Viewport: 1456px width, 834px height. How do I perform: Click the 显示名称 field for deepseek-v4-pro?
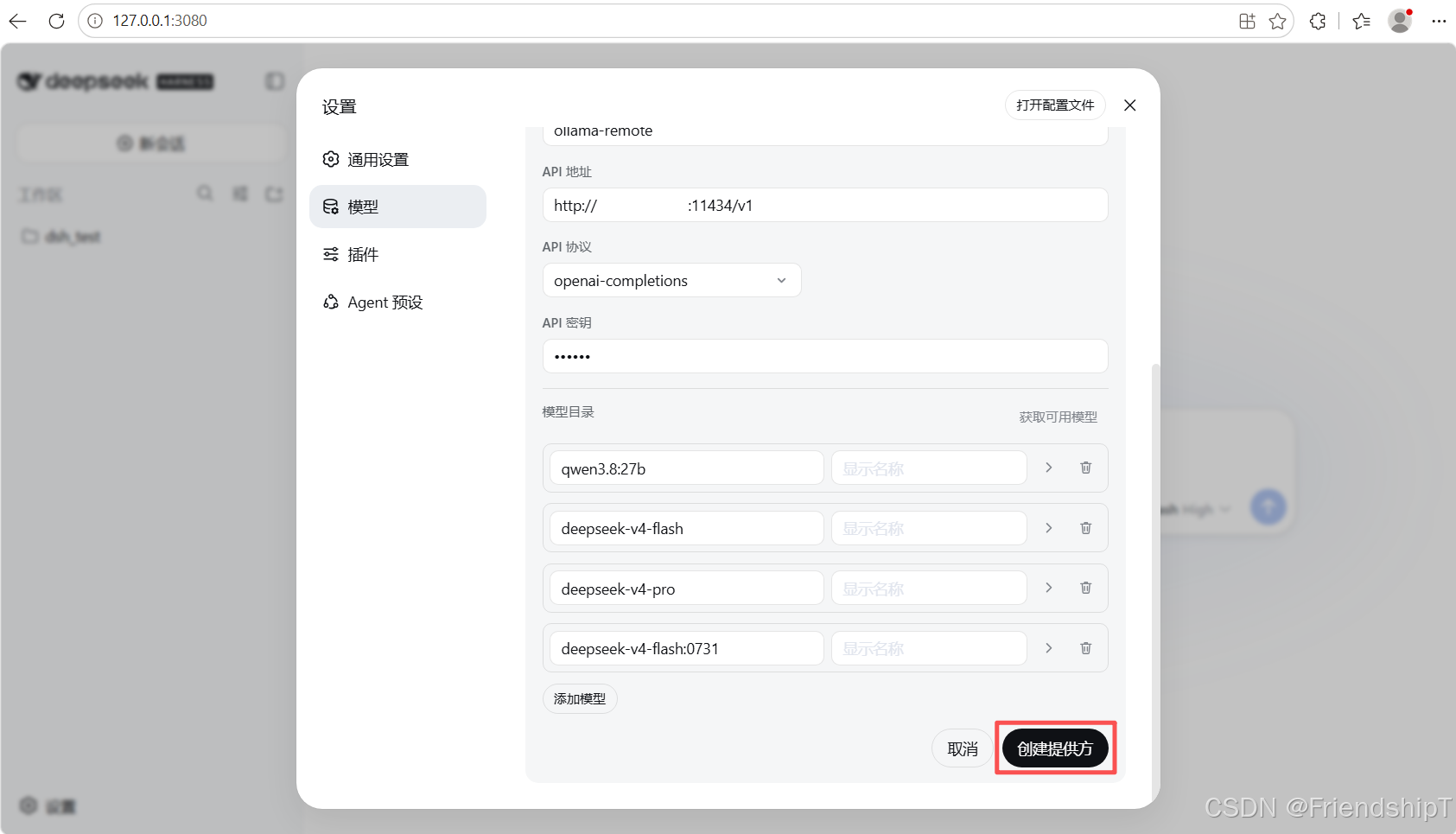929,589
